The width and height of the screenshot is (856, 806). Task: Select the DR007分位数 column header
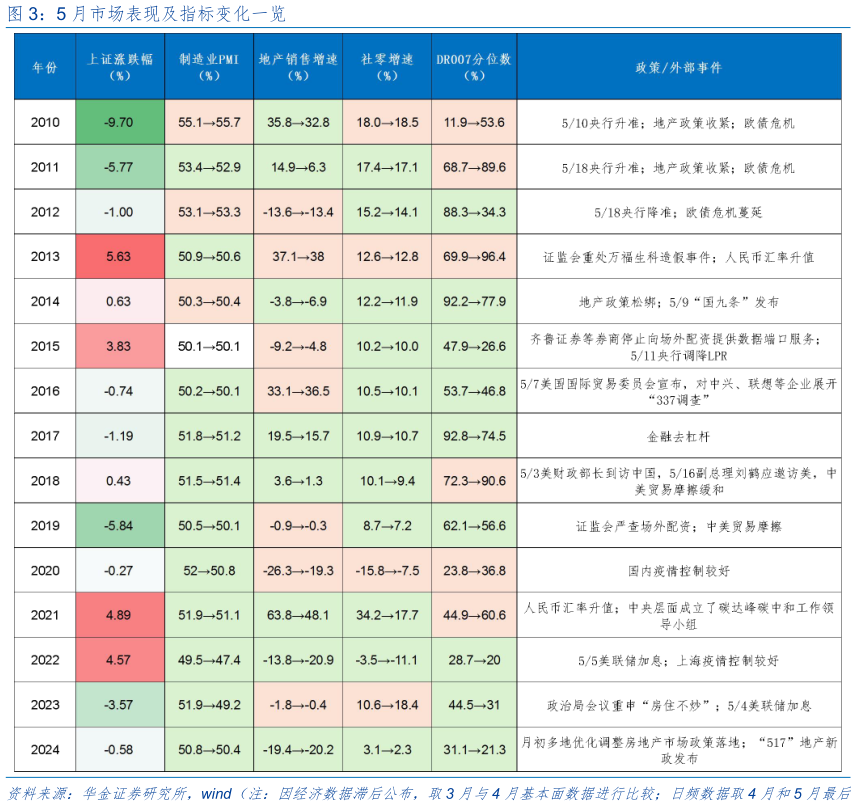(x=472, y=68)
